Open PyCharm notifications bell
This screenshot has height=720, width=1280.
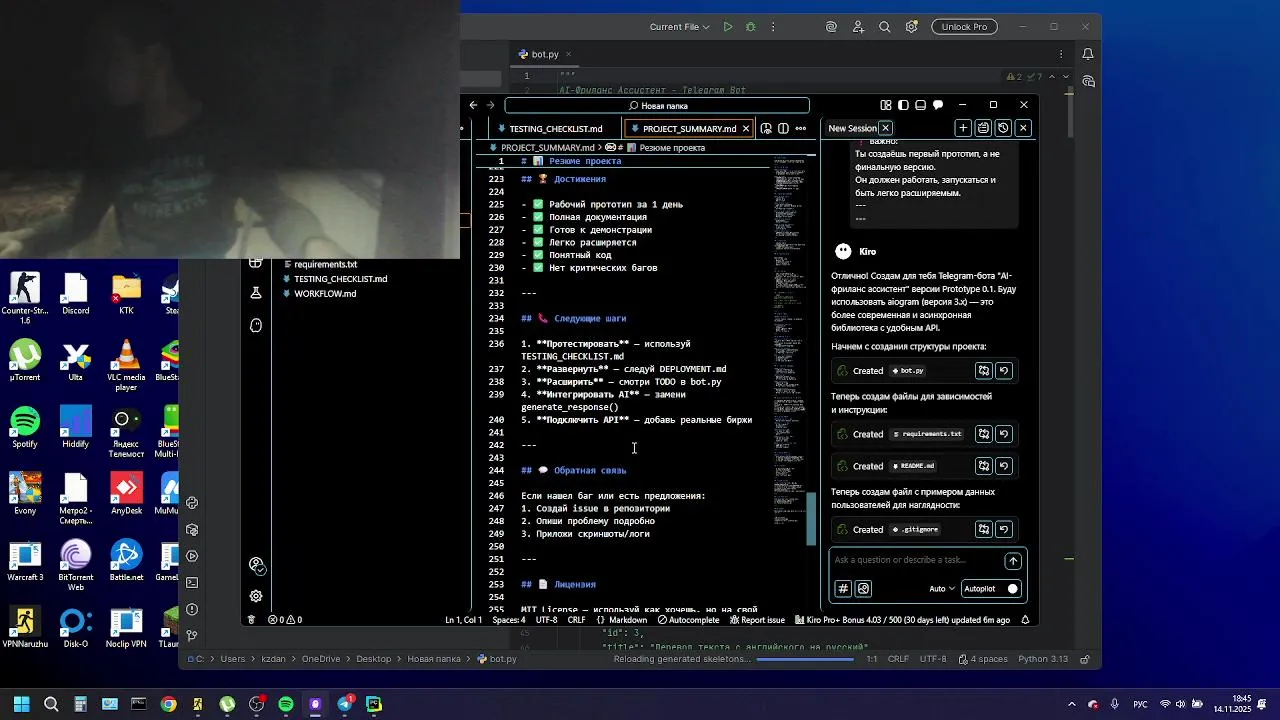1088,54
